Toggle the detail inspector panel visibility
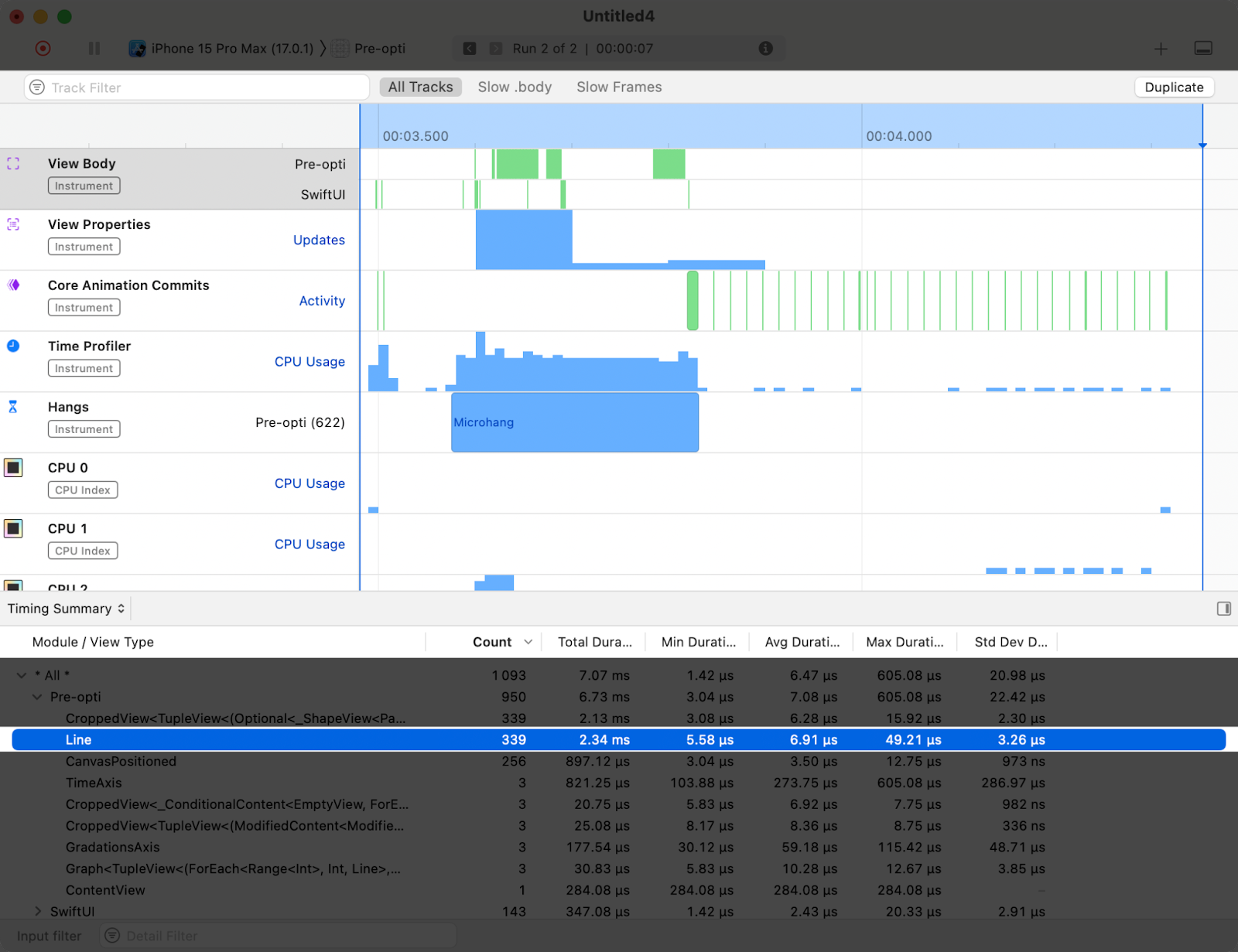1238x952 pixels. tap(1223, 609)
